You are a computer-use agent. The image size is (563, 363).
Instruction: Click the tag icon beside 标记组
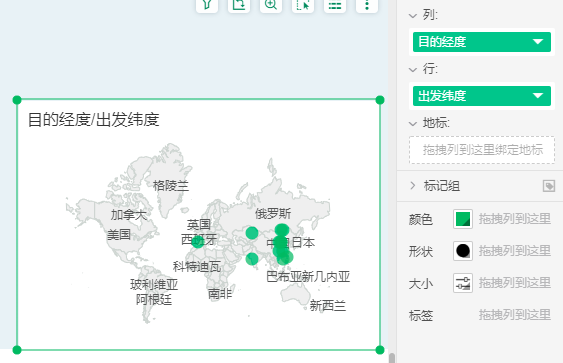pyautogui.click(x=549, y=186)
